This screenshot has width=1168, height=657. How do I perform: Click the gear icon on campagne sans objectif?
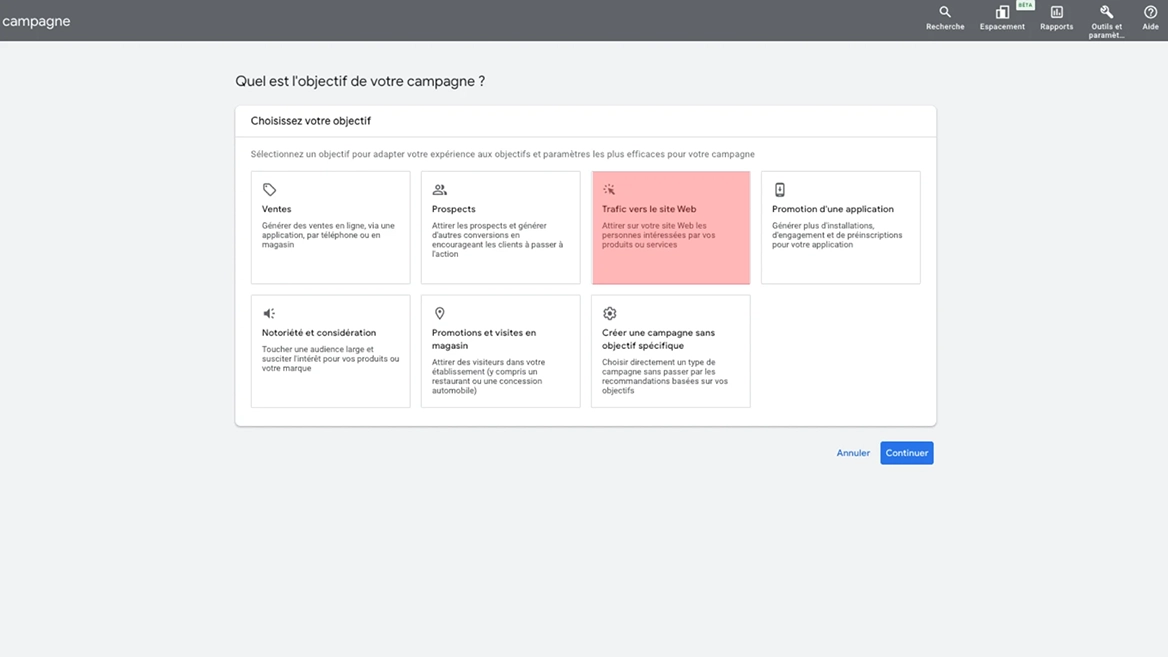[x=609, y=314]
